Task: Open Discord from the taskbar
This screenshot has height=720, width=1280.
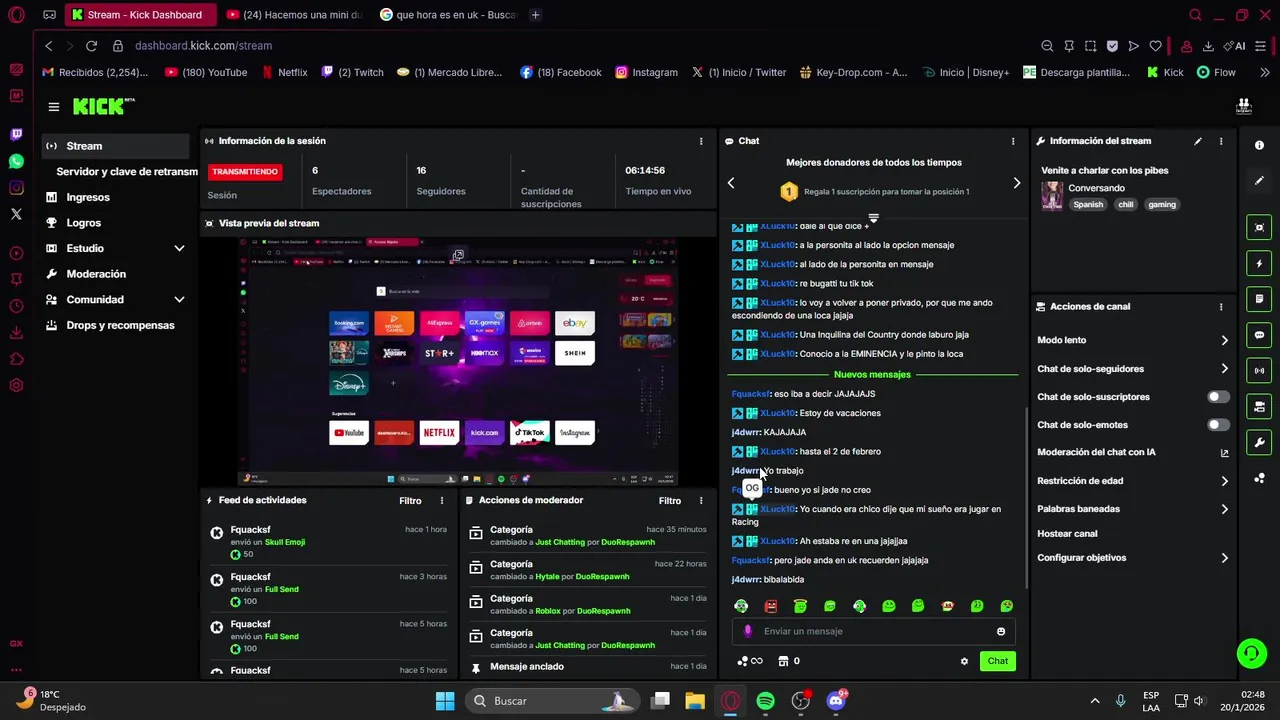Action: [x=836, y=701]
